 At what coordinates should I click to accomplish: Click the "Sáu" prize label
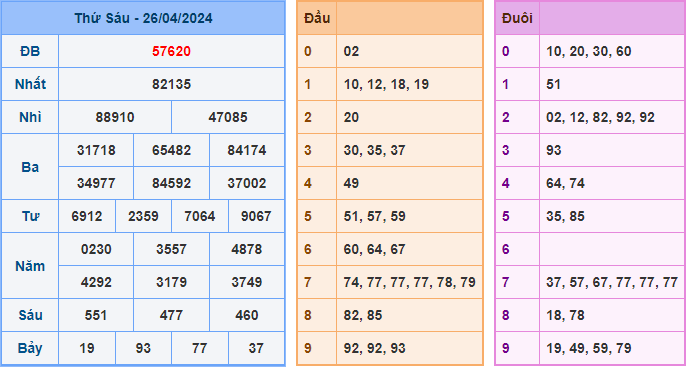click(30, 315)
